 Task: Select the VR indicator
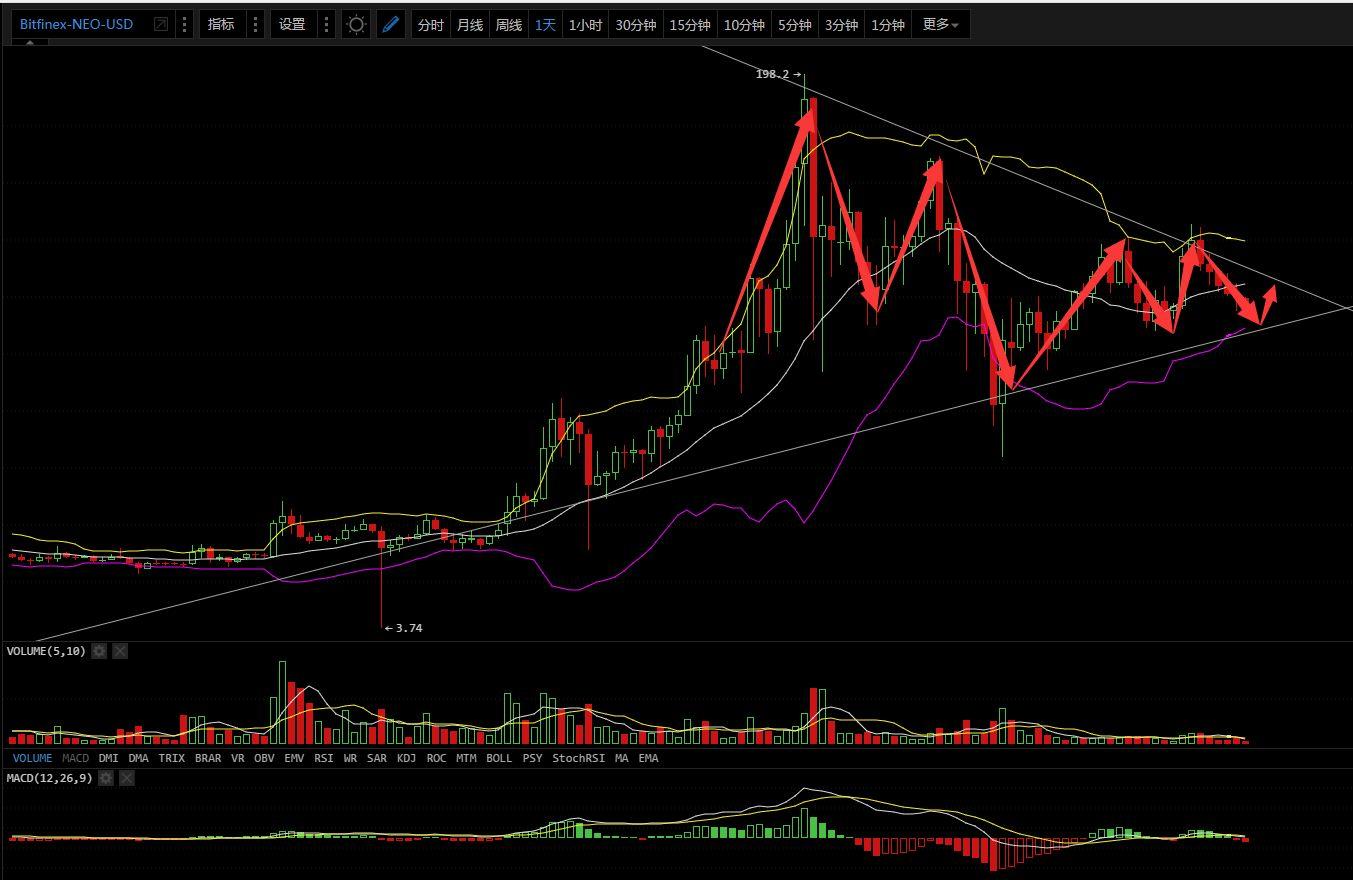238,758
